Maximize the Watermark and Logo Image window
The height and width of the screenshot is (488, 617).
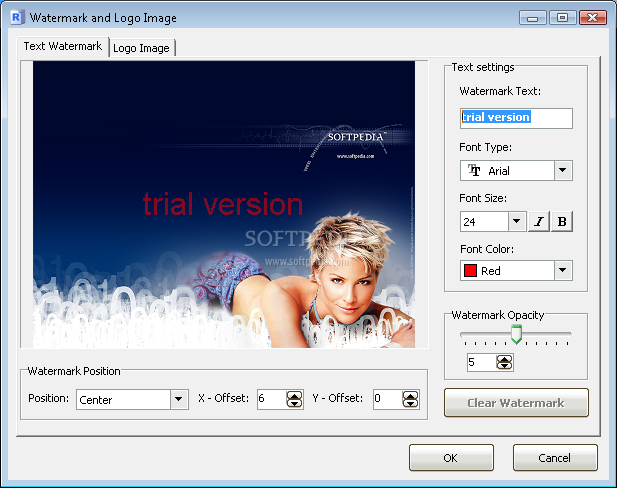click(563, 18)
